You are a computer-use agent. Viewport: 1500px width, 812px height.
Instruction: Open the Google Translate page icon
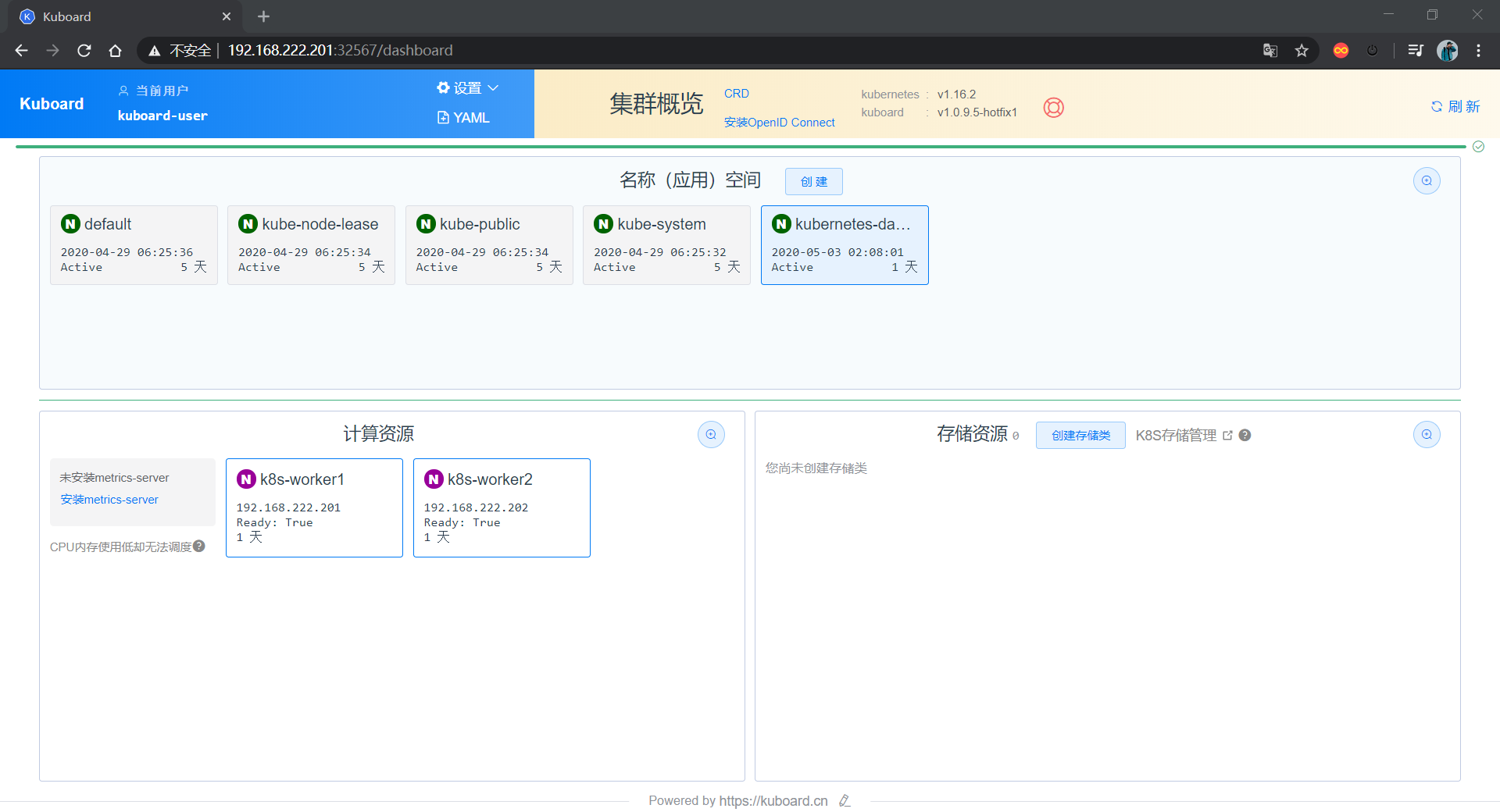coord(1270,51)
